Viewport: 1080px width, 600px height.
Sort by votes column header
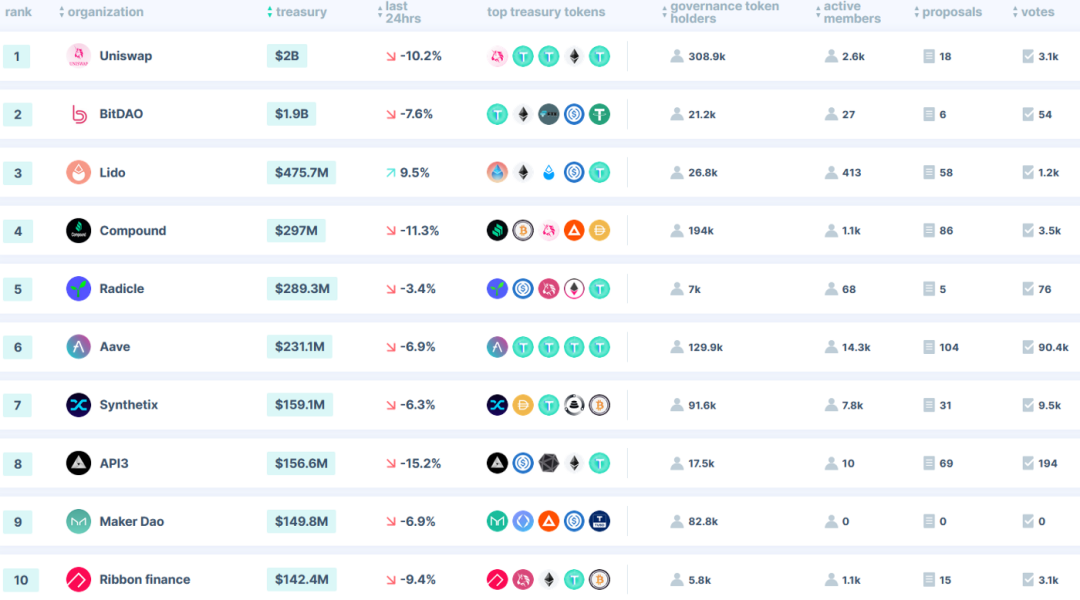pos(1037,12)
